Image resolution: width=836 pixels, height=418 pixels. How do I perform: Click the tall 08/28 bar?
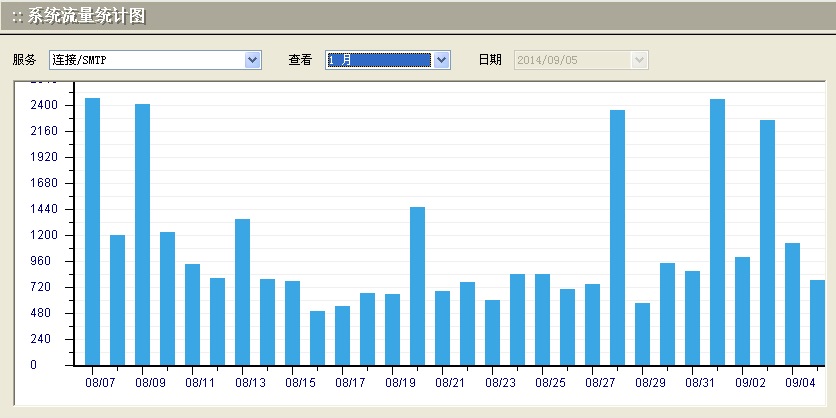tap(617, 238)
